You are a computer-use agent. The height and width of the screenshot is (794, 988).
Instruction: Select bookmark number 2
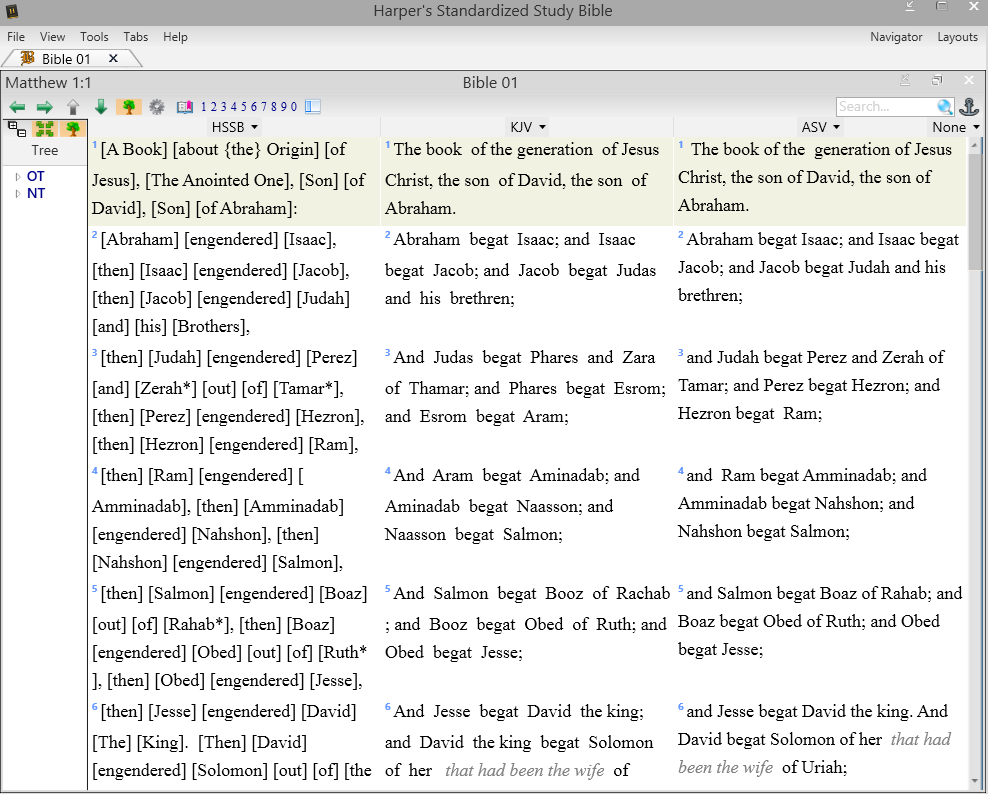[x=214, y=106]
